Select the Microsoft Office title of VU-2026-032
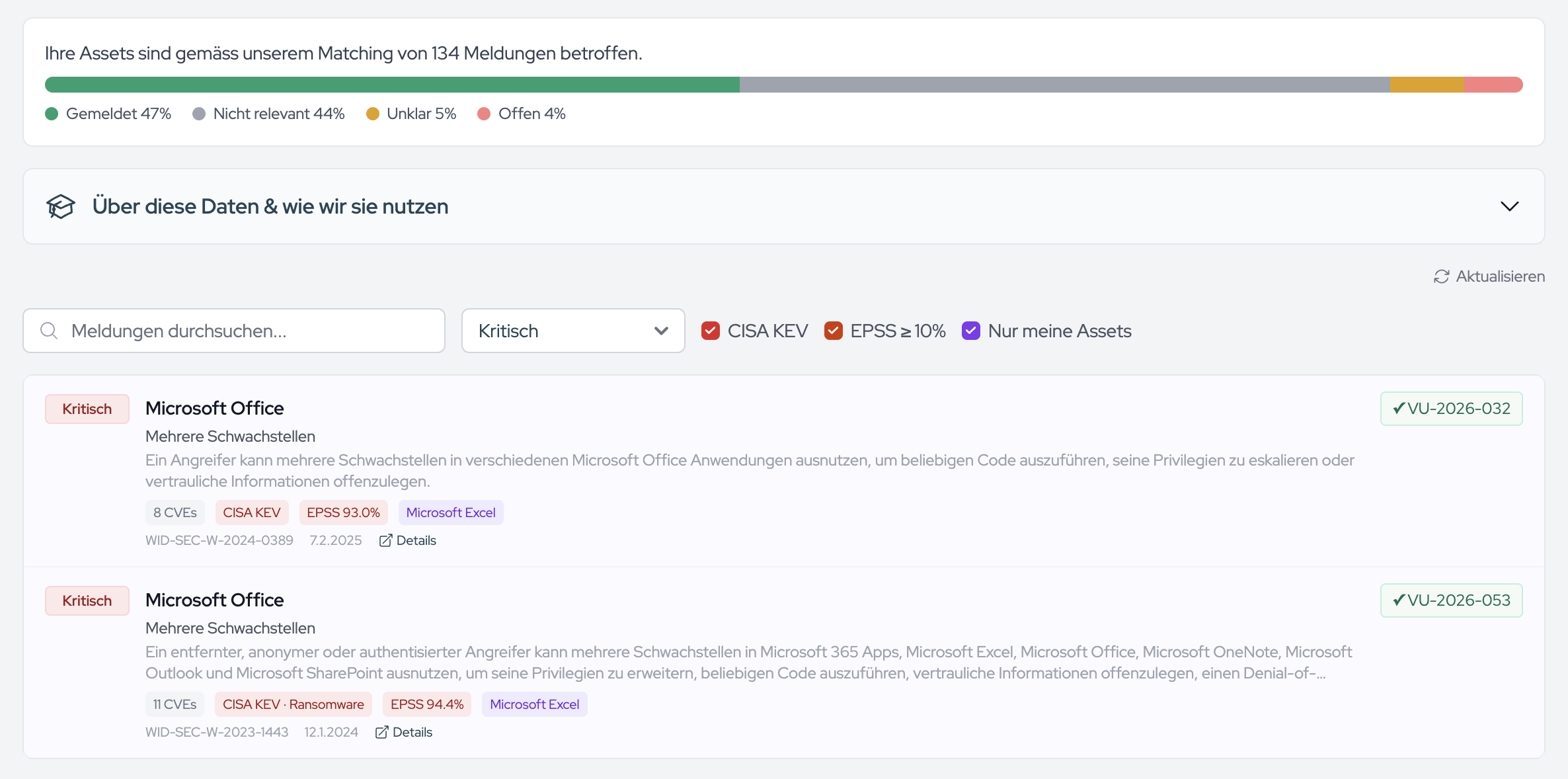This screenshot has height=779, width=1568. (215, 408)
